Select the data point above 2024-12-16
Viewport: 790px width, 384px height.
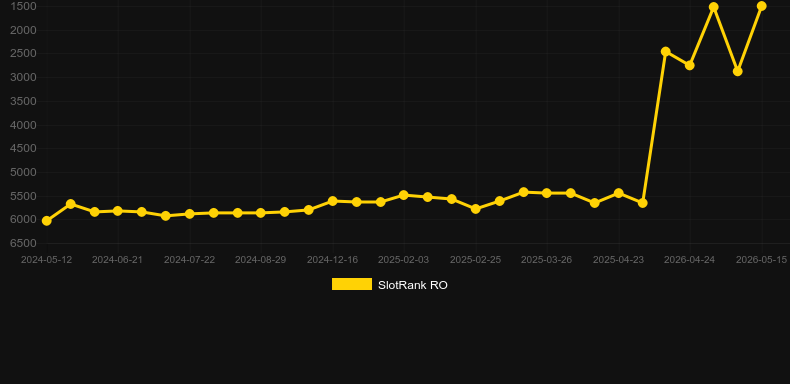[x=333, y=201]
